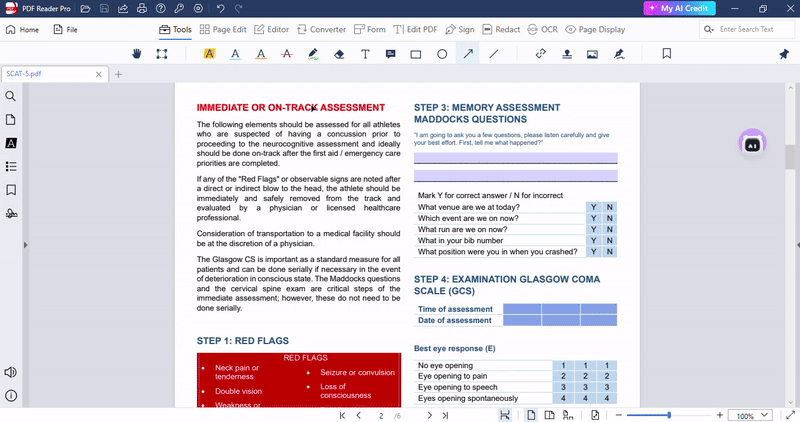Open the sidebar Search panel
Screen dimensions: 800x422
pos(10,96)
